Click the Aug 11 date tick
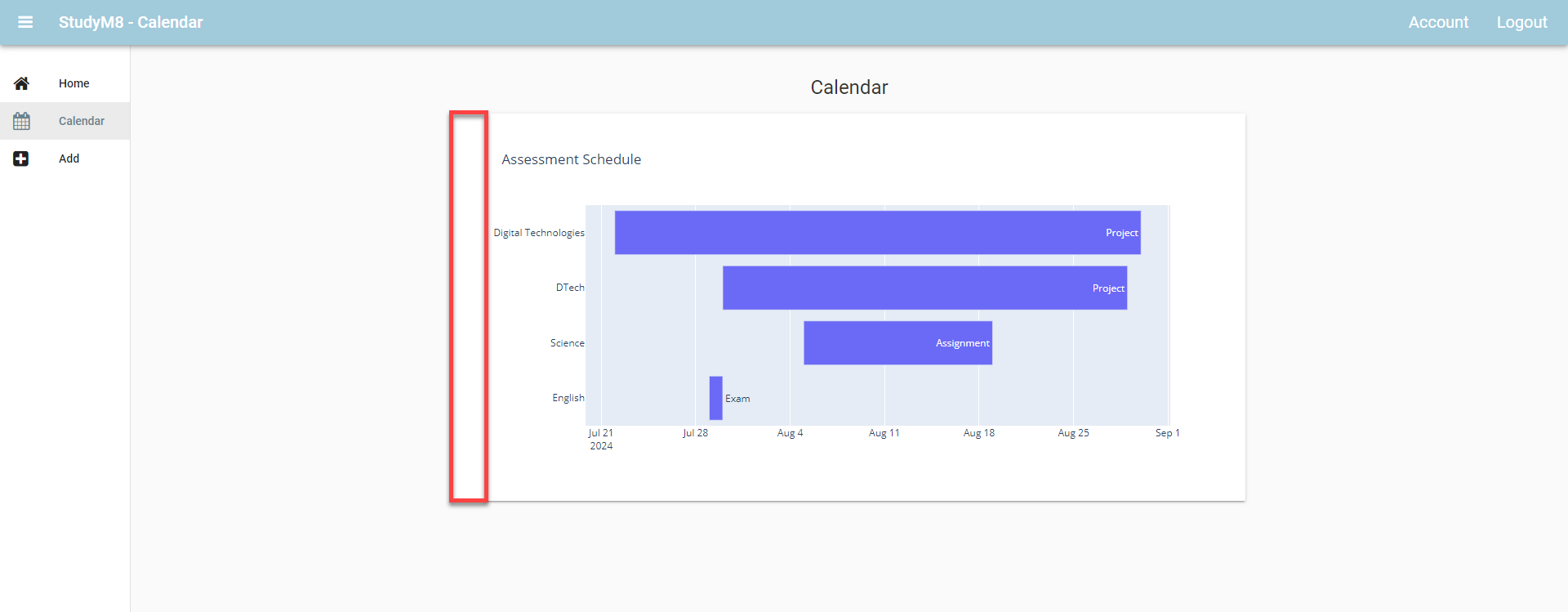 coord(884,433)
